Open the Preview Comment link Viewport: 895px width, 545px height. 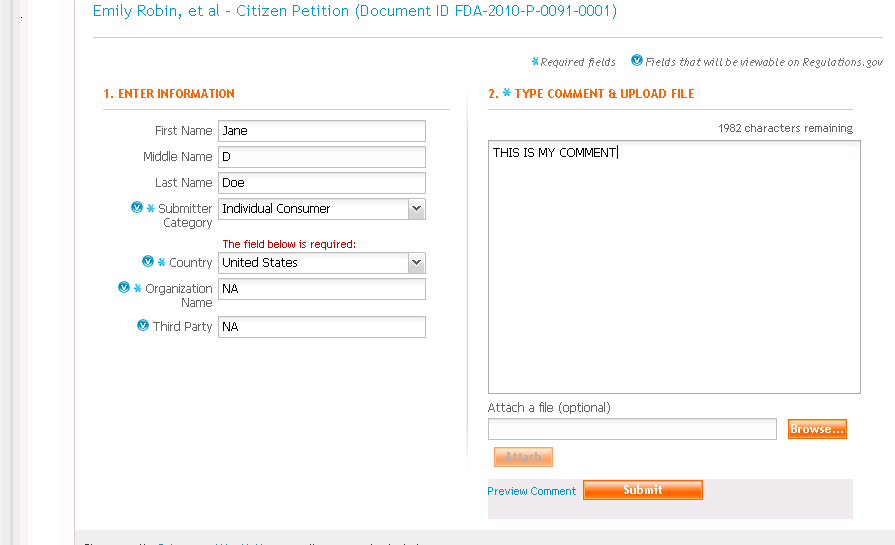pyautogui.click(x=532, y=491)
